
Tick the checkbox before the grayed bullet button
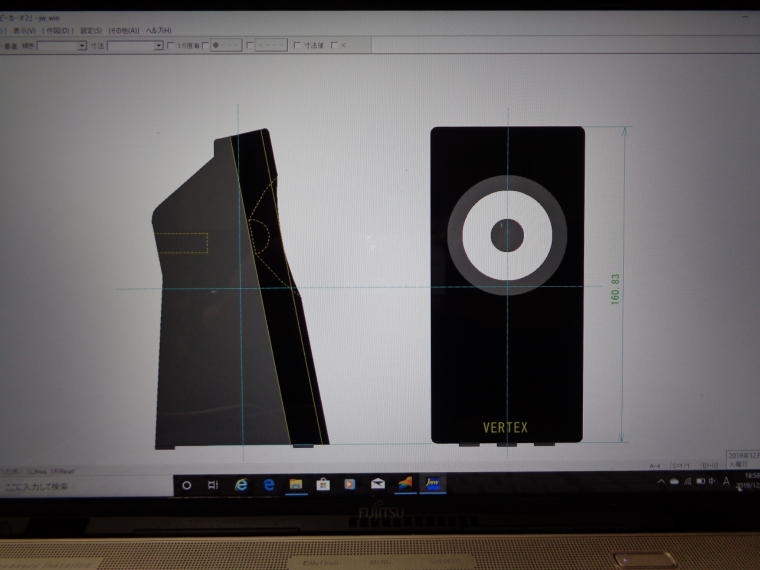(x=206, y=45)
